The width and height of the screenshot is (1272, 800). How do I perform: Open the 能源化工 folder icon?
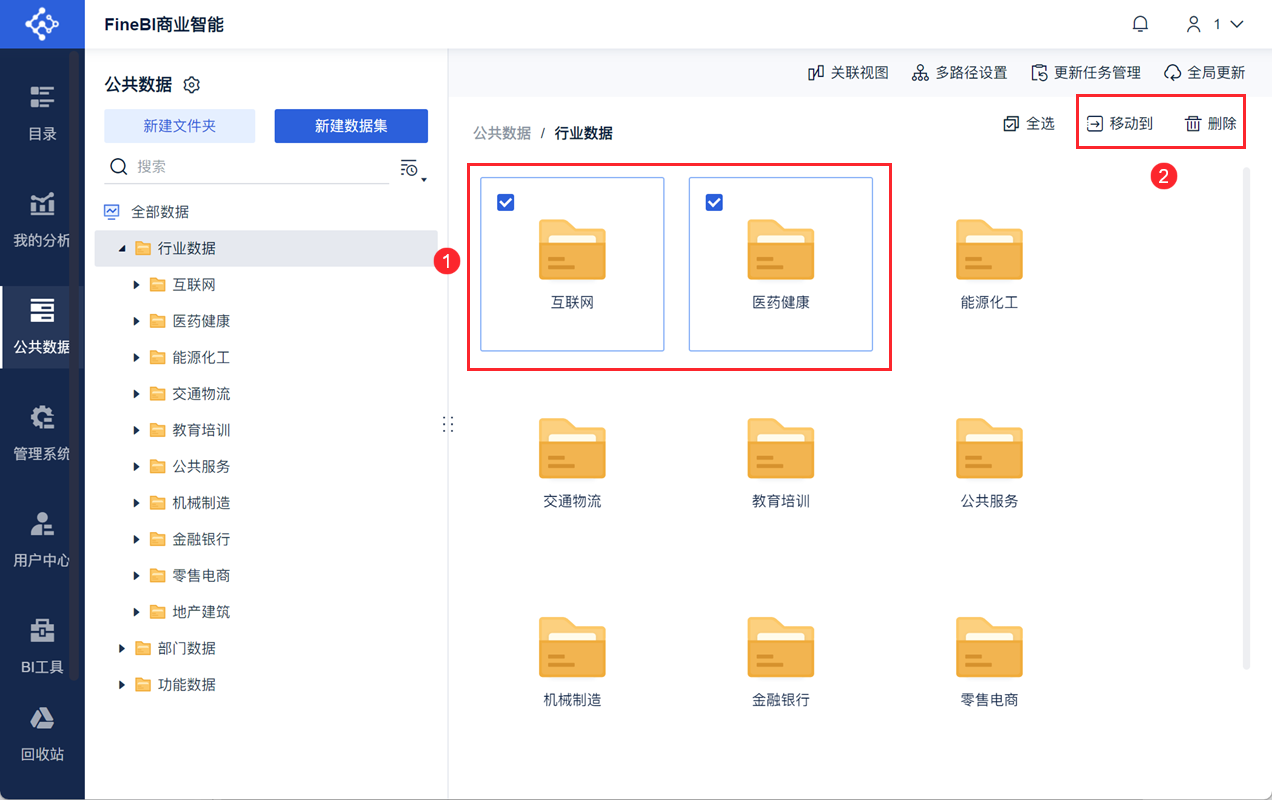(989, 249)
